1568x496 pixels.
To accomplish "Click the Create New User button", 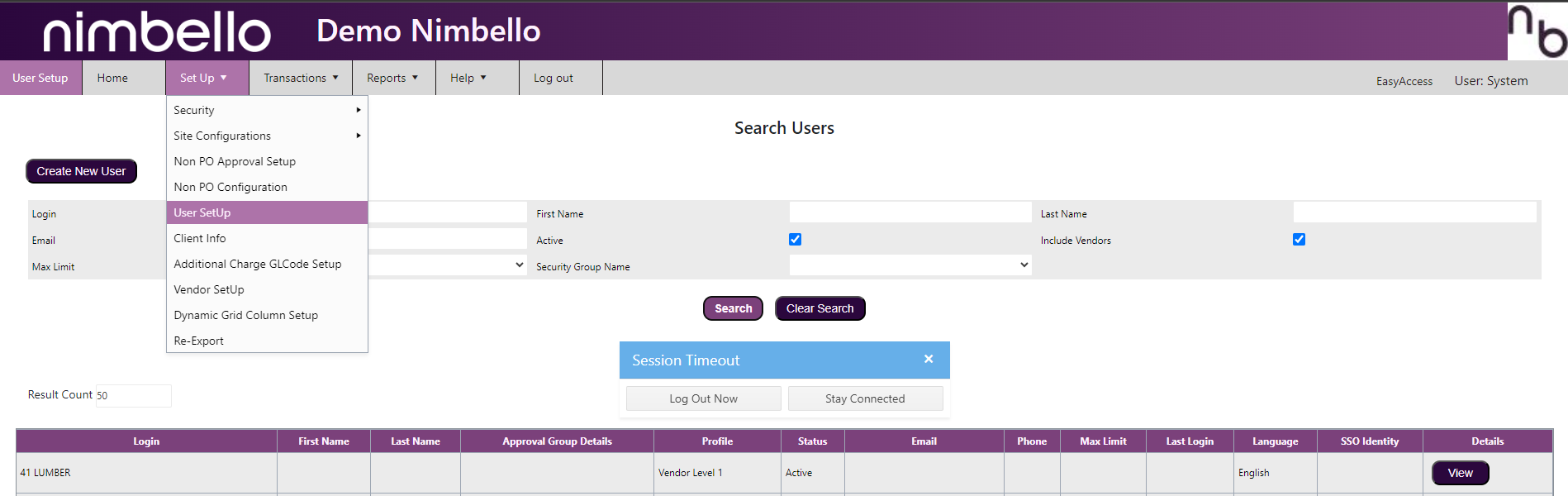I will pos(81,171).
